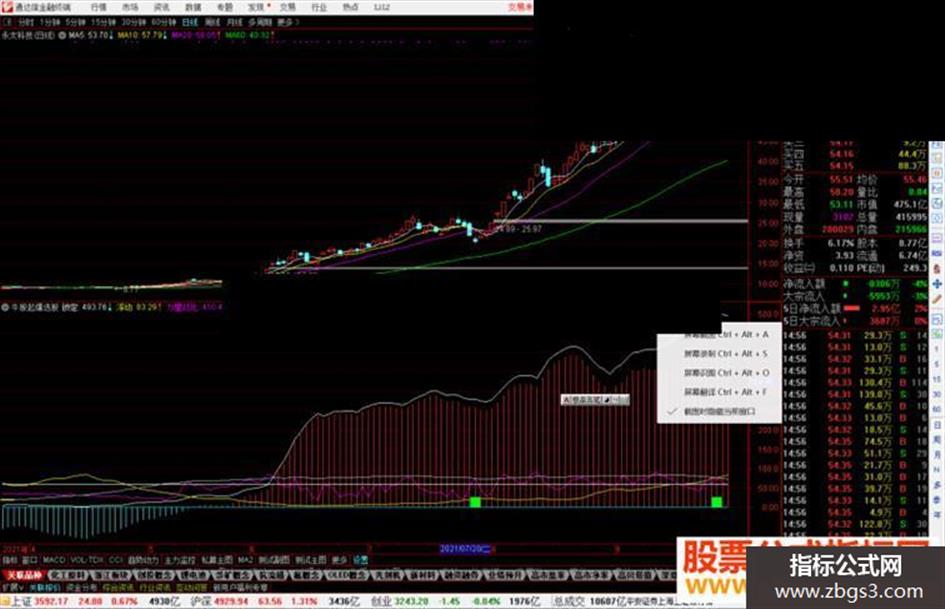
Task: Open the 资金分布 bottom tab
Action: (x=81, y=587)
